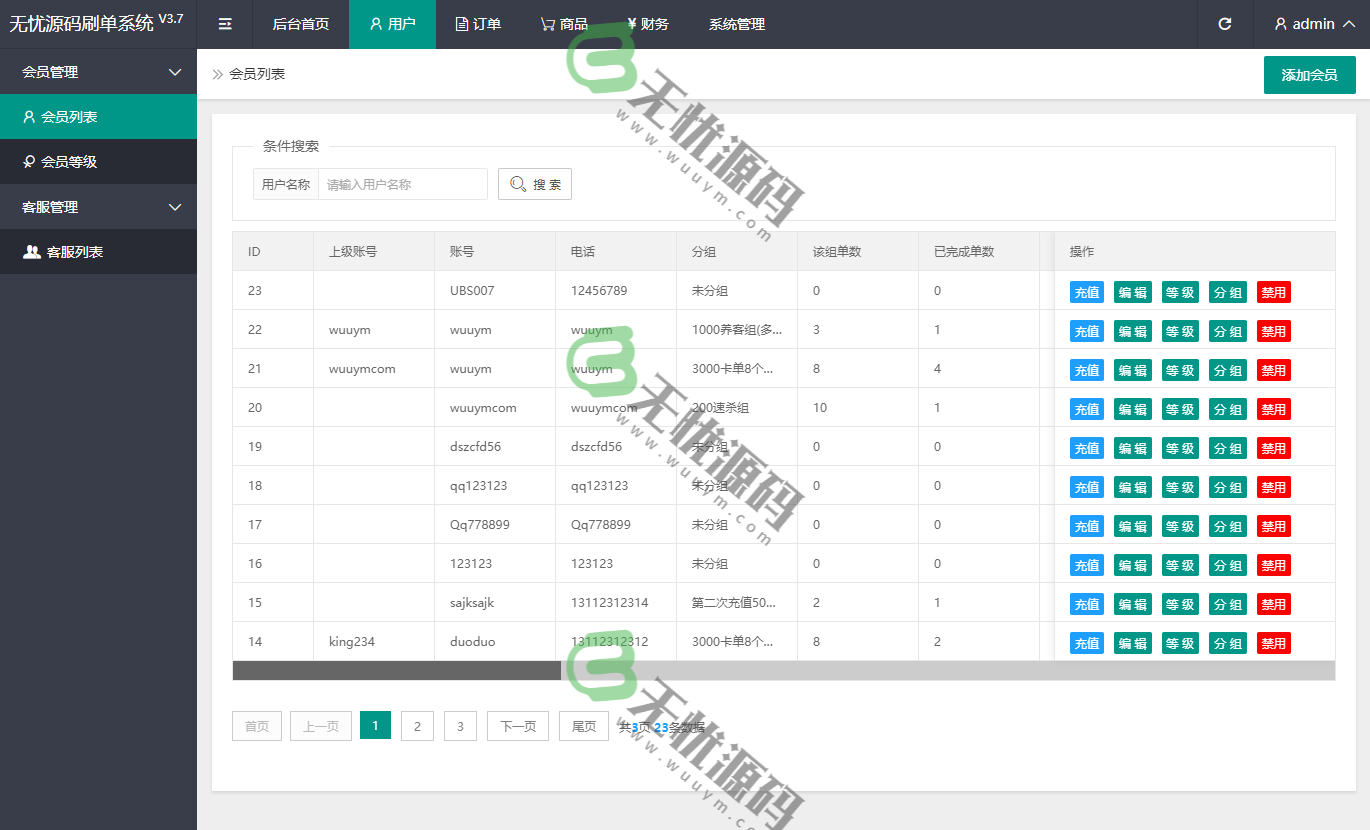This screenshot has width=1370, height=830.
Task: Open 会员列表 in the sidebar
Action: click(98, 117)
